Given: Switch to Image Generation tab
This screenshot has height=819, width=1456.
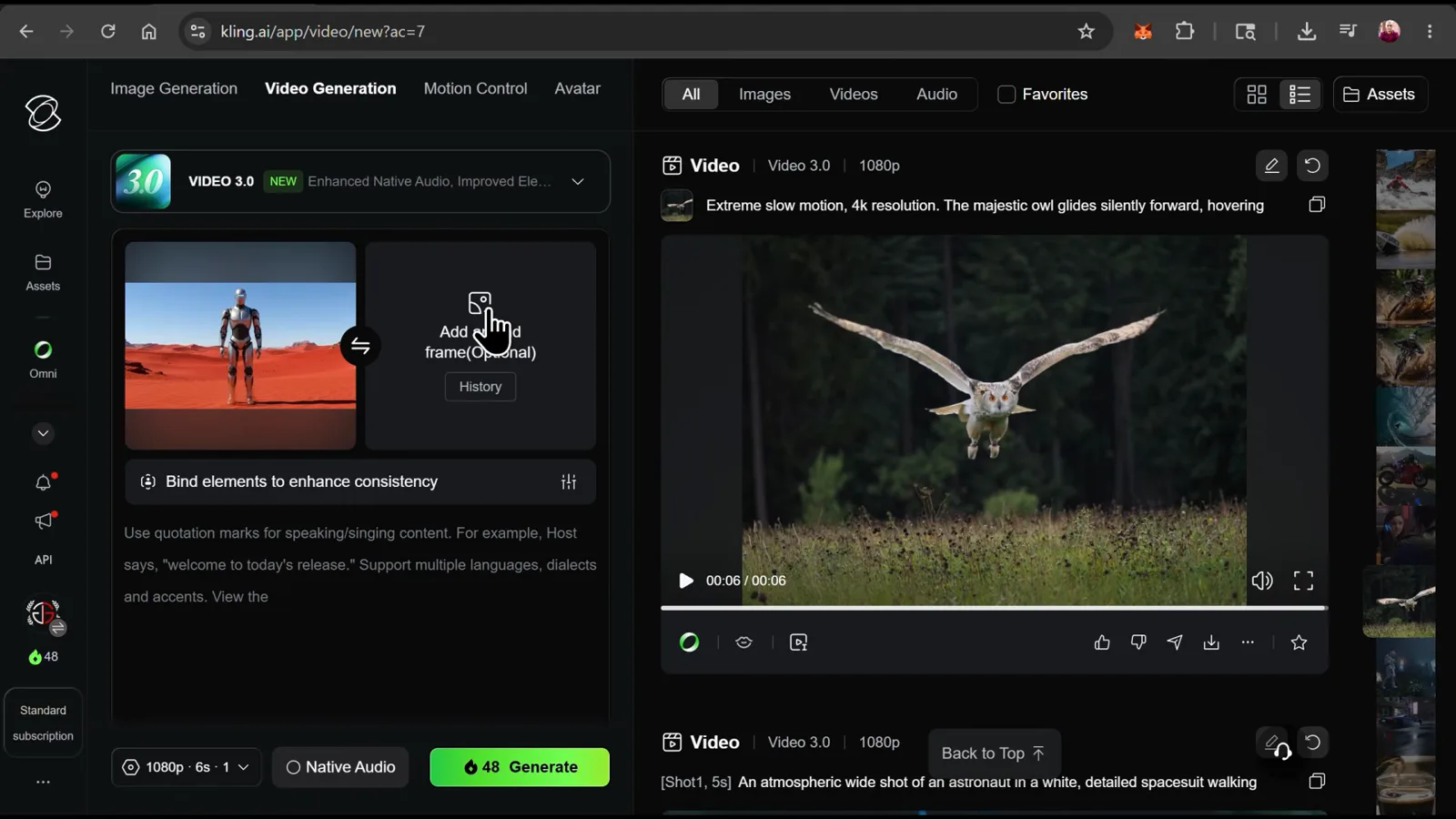Looking at the screenshot, I should coord(174,88).
